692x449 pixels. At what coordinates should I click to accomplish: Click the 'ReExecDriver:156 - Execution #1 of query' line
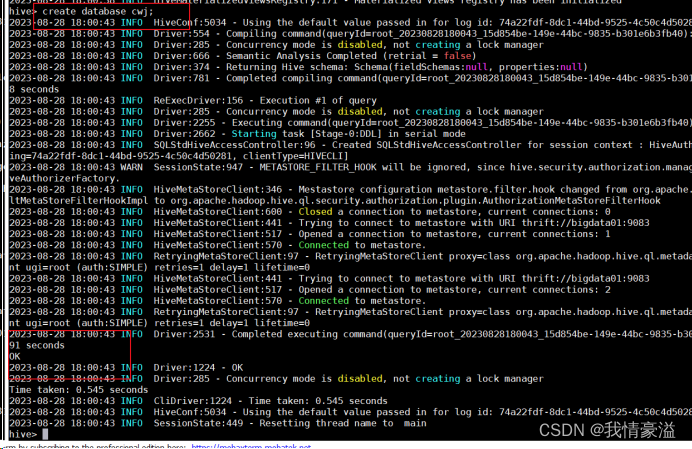193,101
